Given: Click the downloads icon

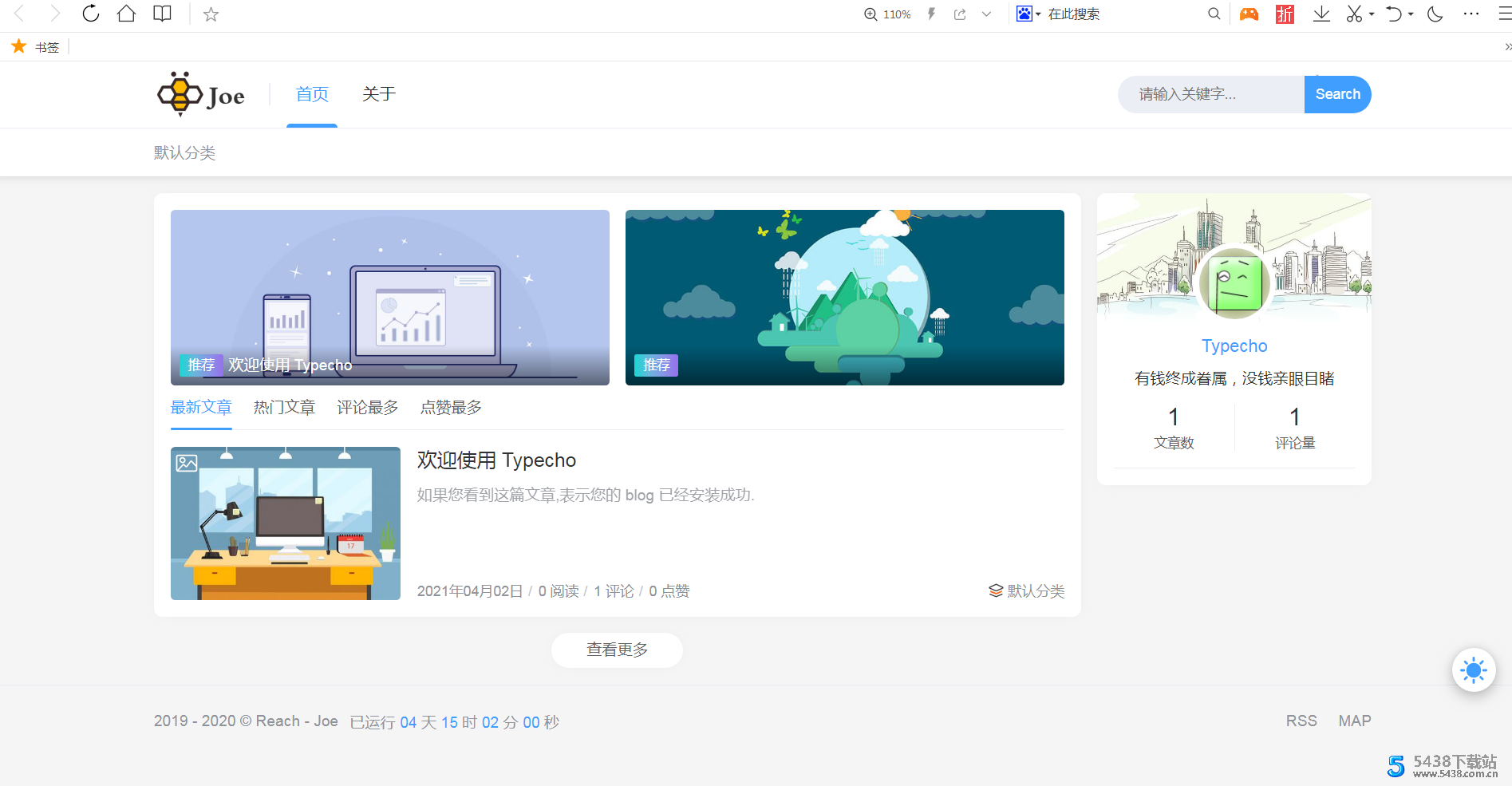Looking at the screenshot, I should coord(1321,14).
